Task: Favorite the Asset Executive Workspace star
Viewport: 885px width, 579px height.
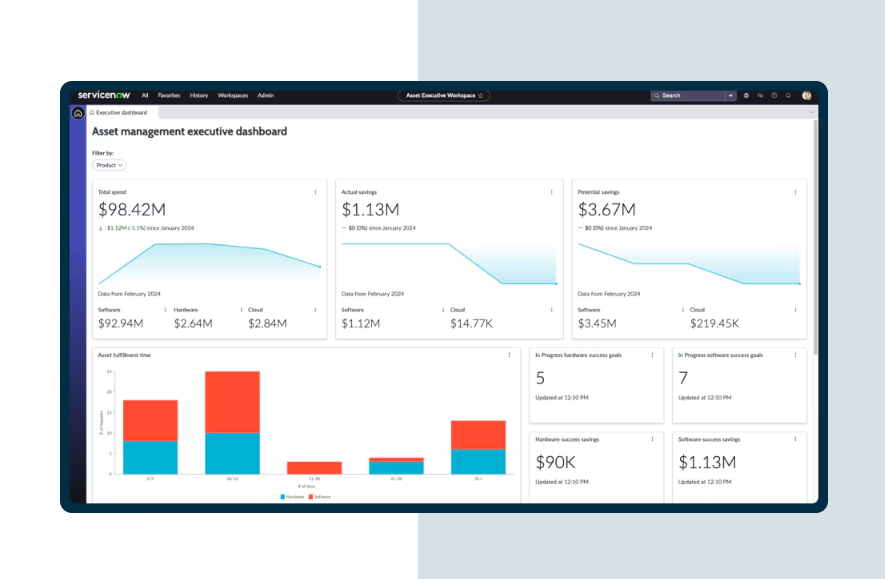Action: (x=481, y=96)
